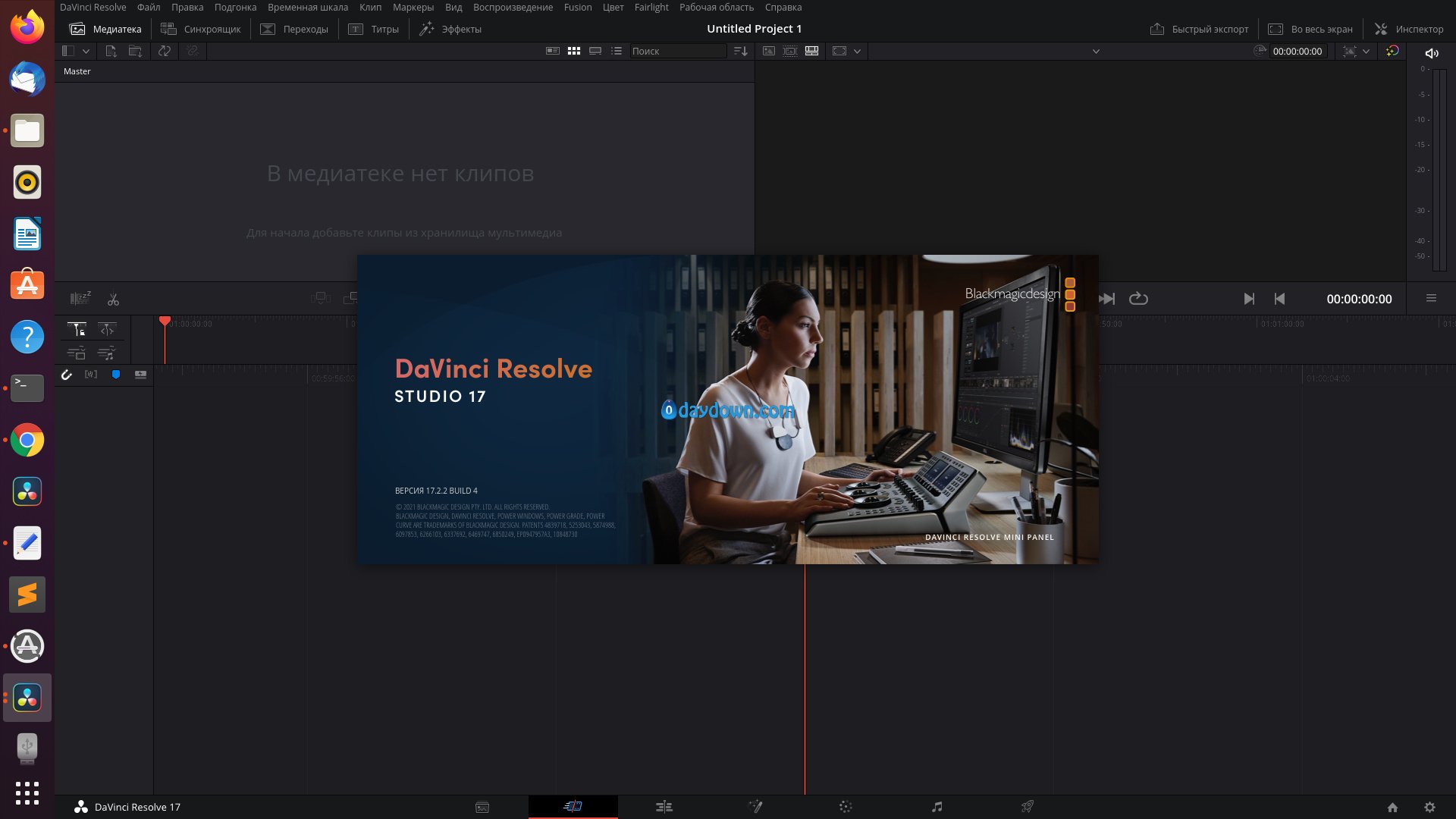The height and width of the screenshot is (819, 1456).
Task: Enable free playhead timeline mode
Action: click(x=107, y=329)
